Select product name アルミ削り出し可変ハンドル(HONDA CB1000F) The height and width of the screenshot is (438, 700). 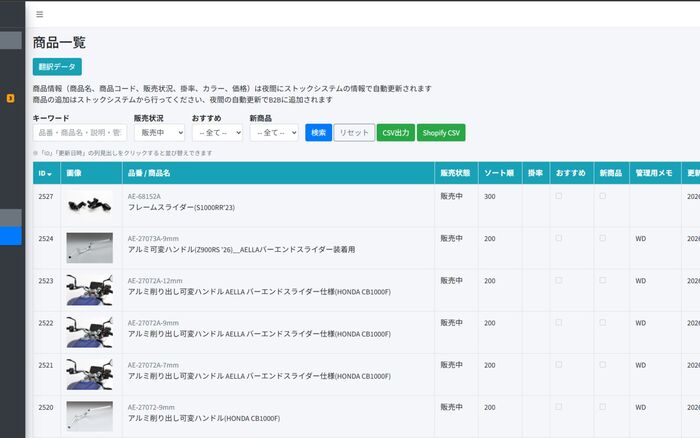[204, 418]
